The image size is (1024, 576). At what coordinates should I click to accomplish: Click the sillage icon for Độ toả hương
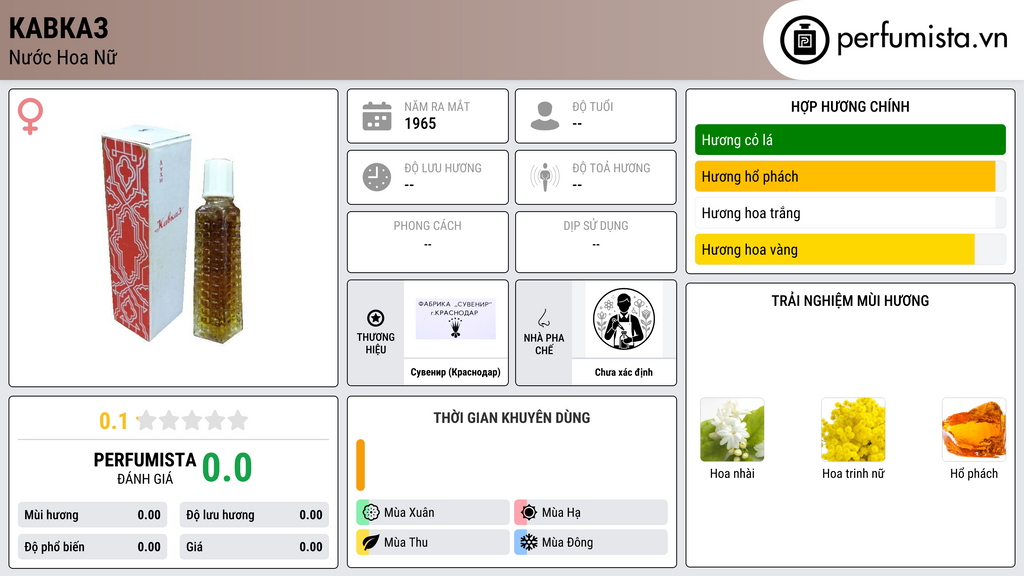[x=545, y=177]
